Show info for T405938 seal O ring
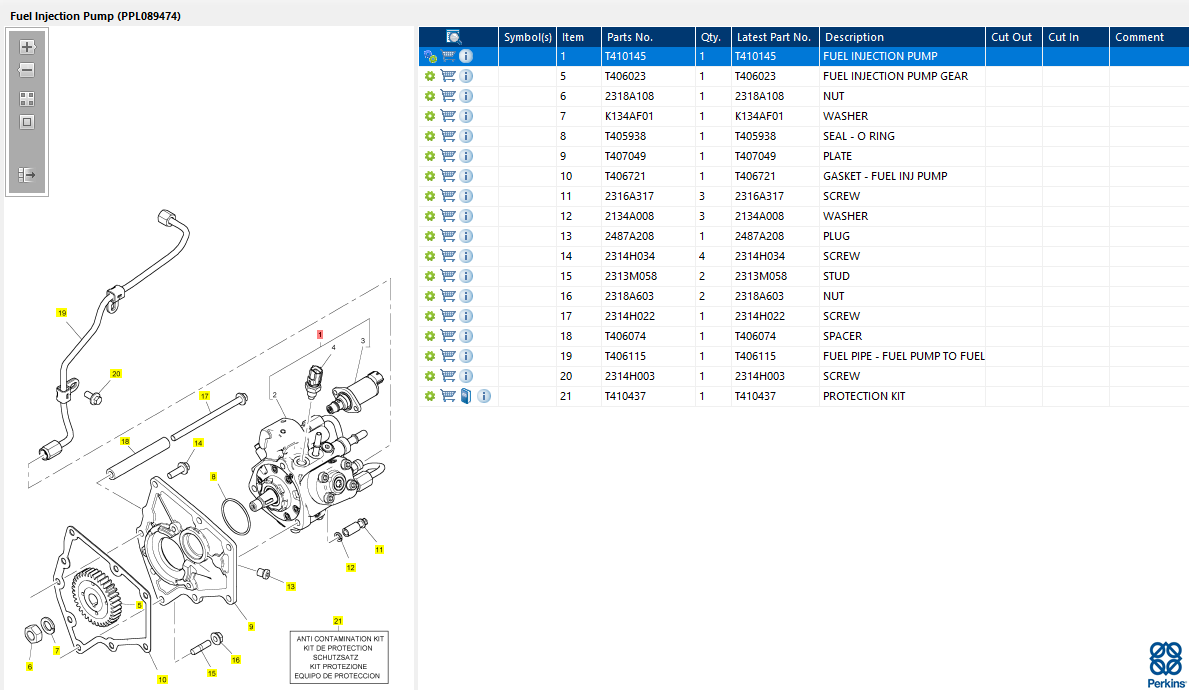 (466, 136)
